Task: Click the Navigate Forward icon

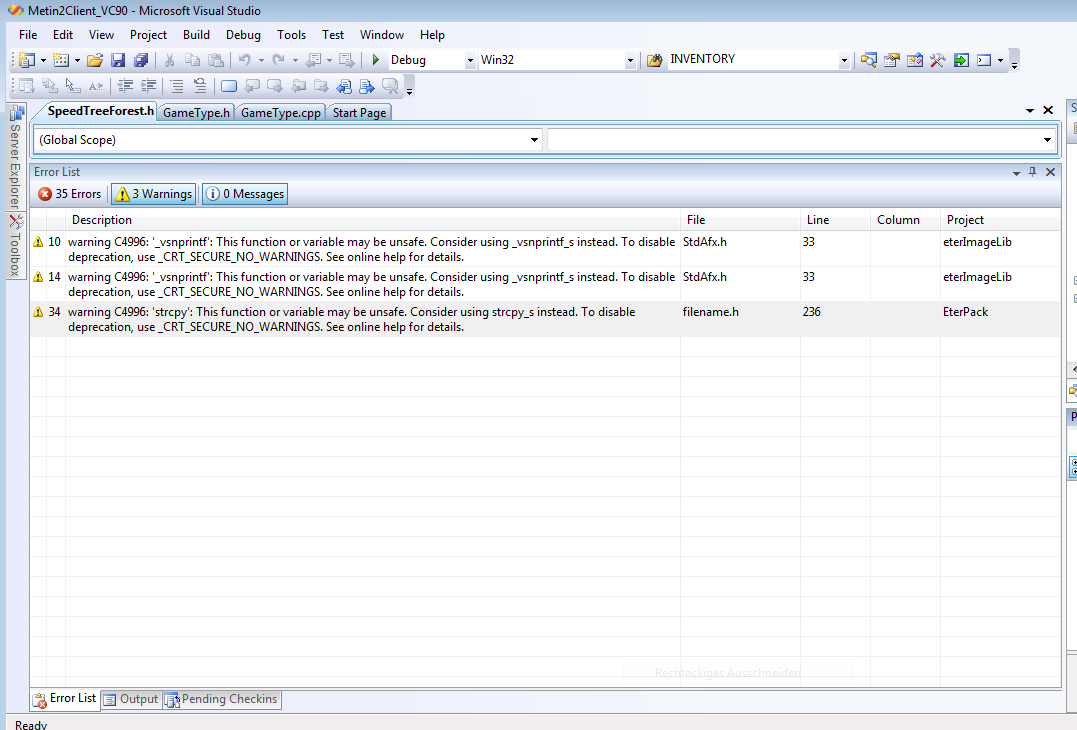Action: (x=347, y=60)
